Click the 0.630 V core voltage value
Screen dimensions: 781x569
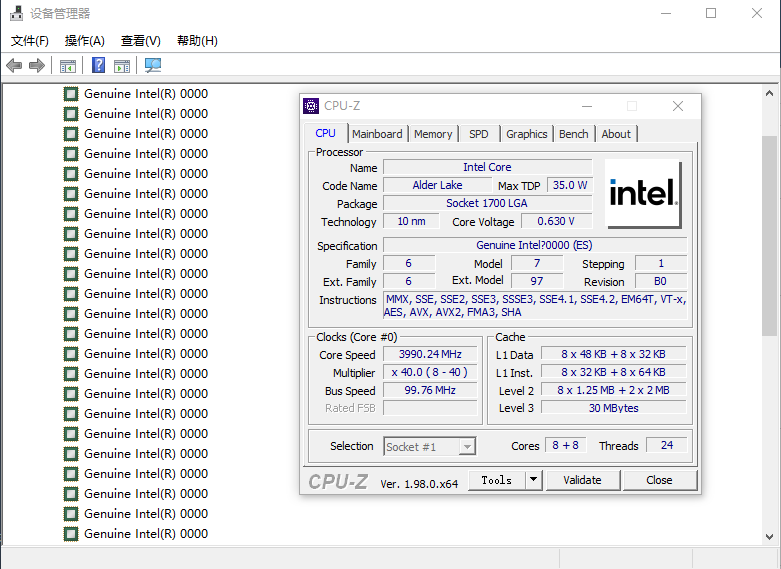click(556, 221)
